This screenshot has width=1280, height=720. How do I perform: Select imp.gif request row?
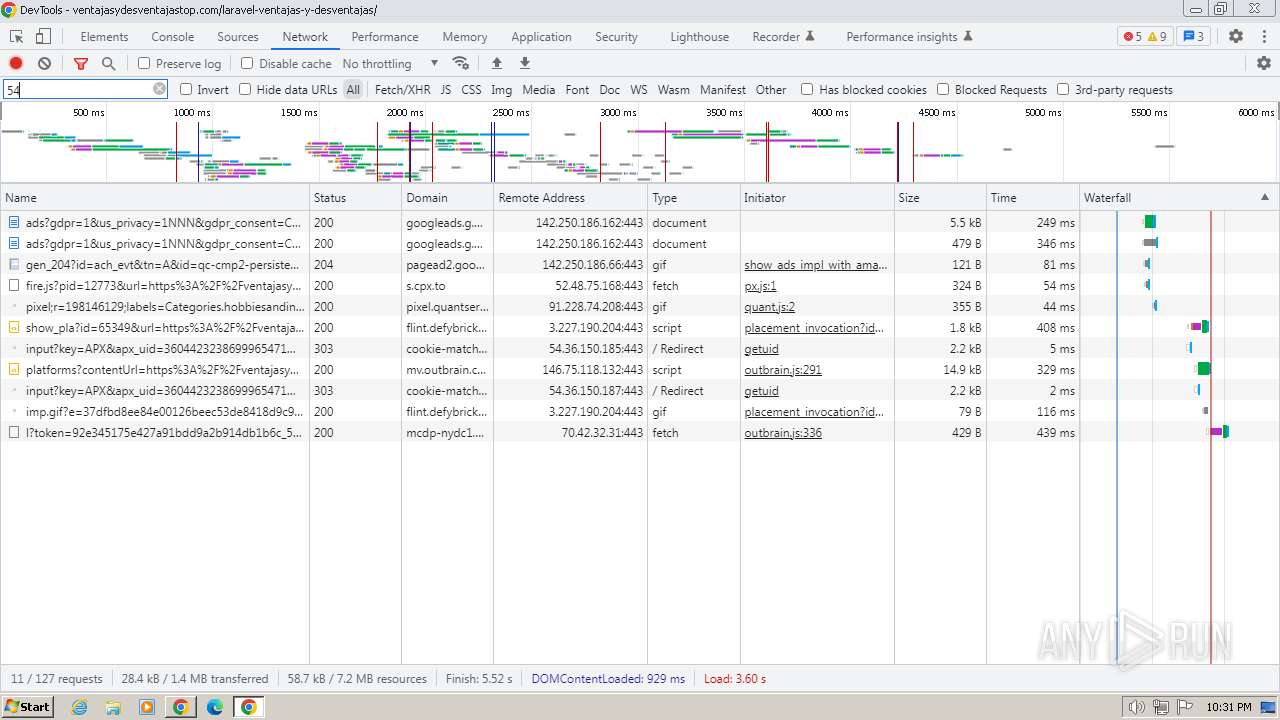pyautogui.click(x=640, y=412)
